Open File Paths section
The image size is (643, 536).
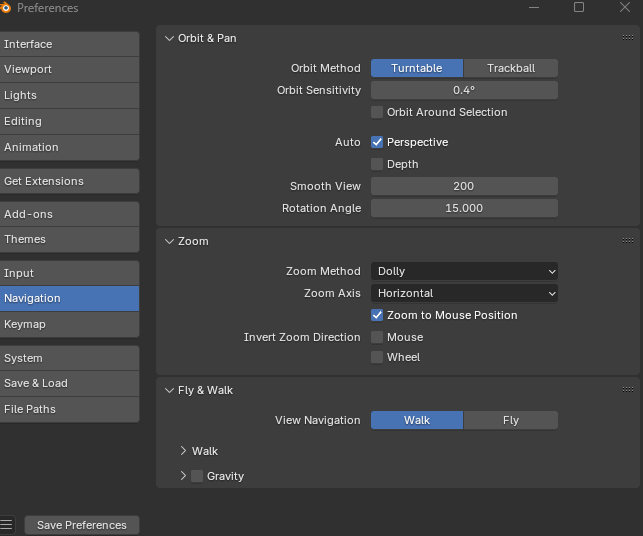click(x=69, y=409)
